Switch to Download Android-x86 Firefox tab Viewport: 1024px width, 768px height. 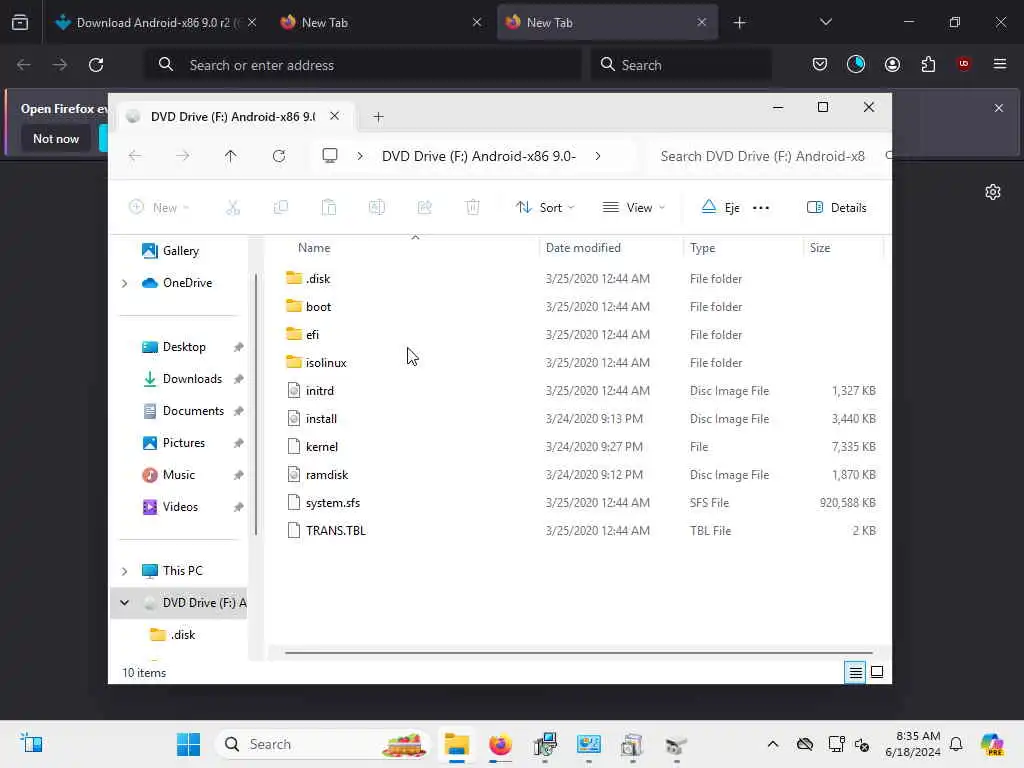(x=155, y=23)
